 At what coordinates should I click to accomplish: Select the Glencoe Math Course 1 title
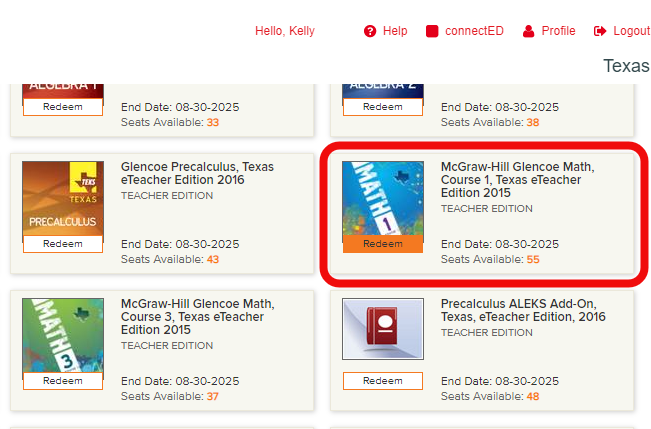click(518, 180)
